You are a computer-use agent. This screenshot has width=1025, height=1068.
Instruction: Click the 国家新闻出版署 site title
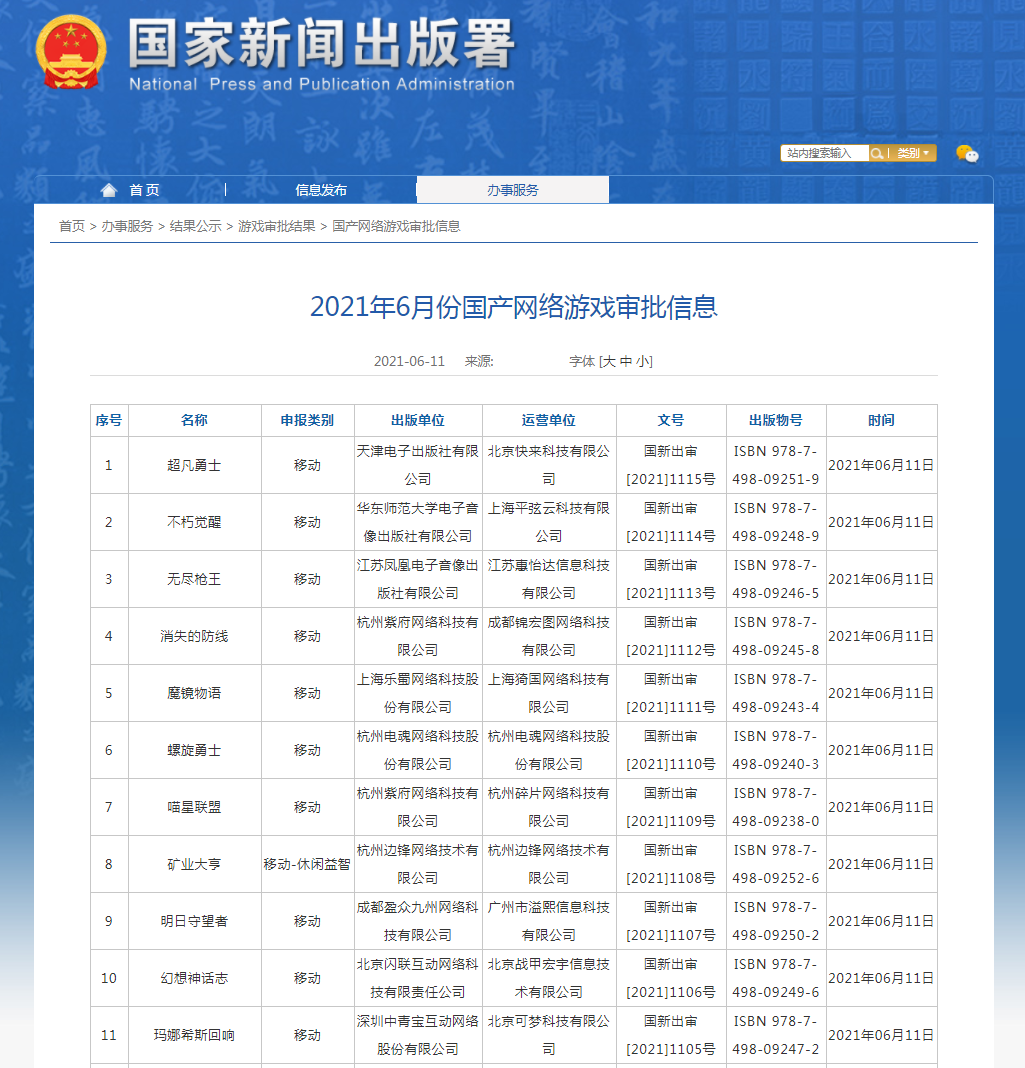(320, 45)
